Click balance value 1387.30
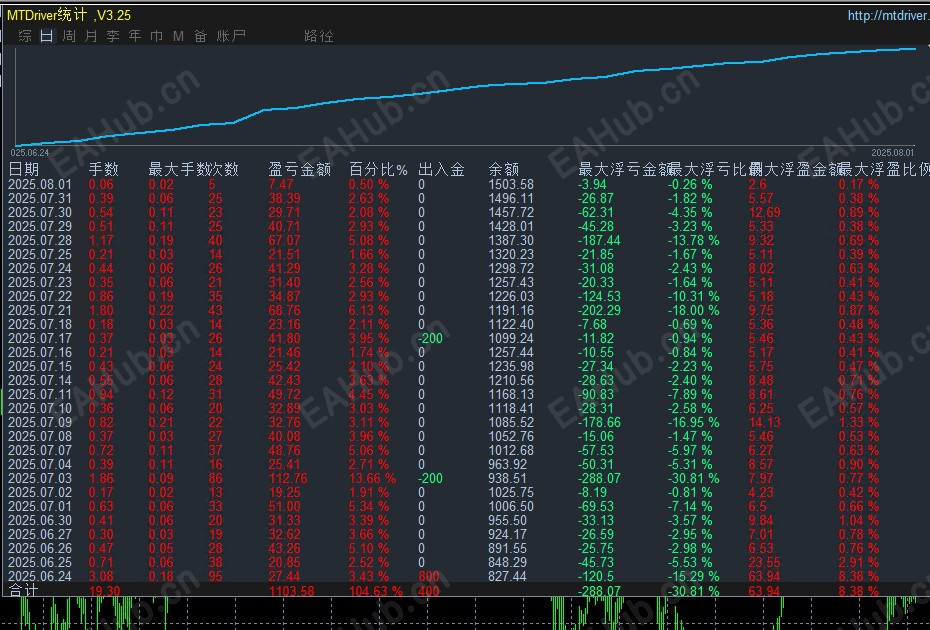This screenshot has width=930, height=630. pyautogui.click(x=511, y=240)
